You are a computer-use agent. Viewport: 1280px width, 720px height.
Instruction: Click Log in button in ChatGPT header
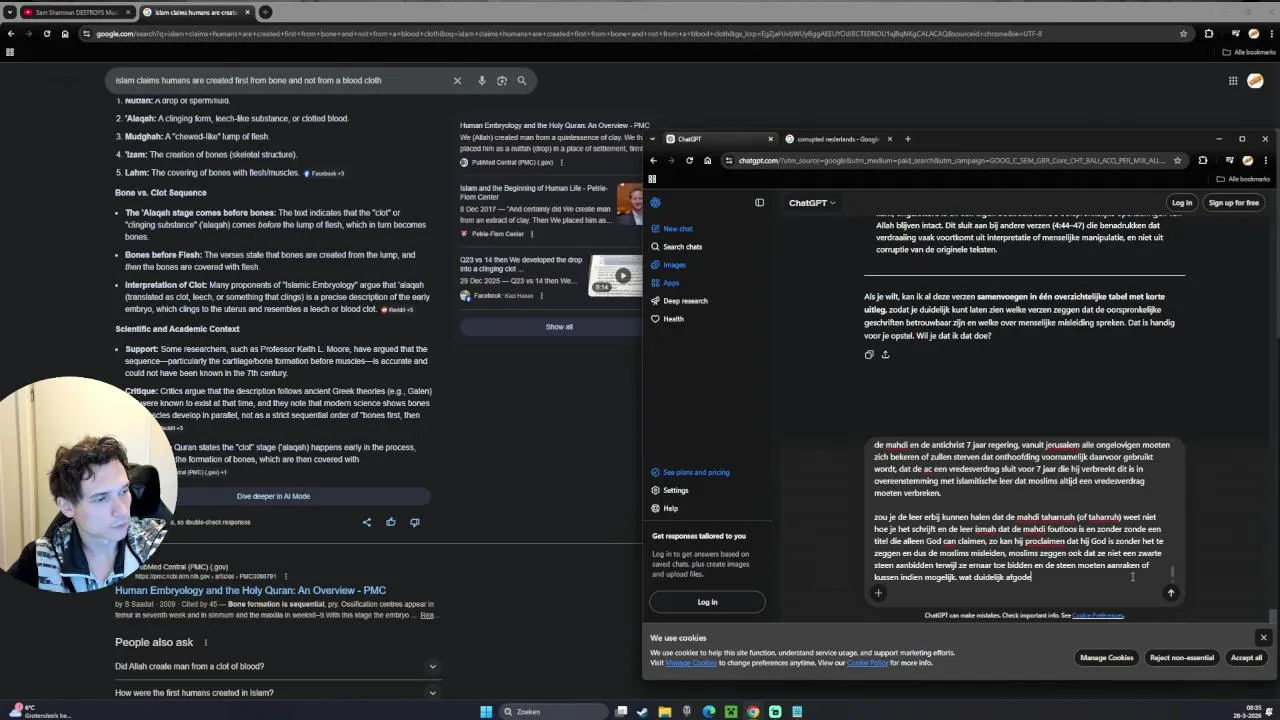1182,203
